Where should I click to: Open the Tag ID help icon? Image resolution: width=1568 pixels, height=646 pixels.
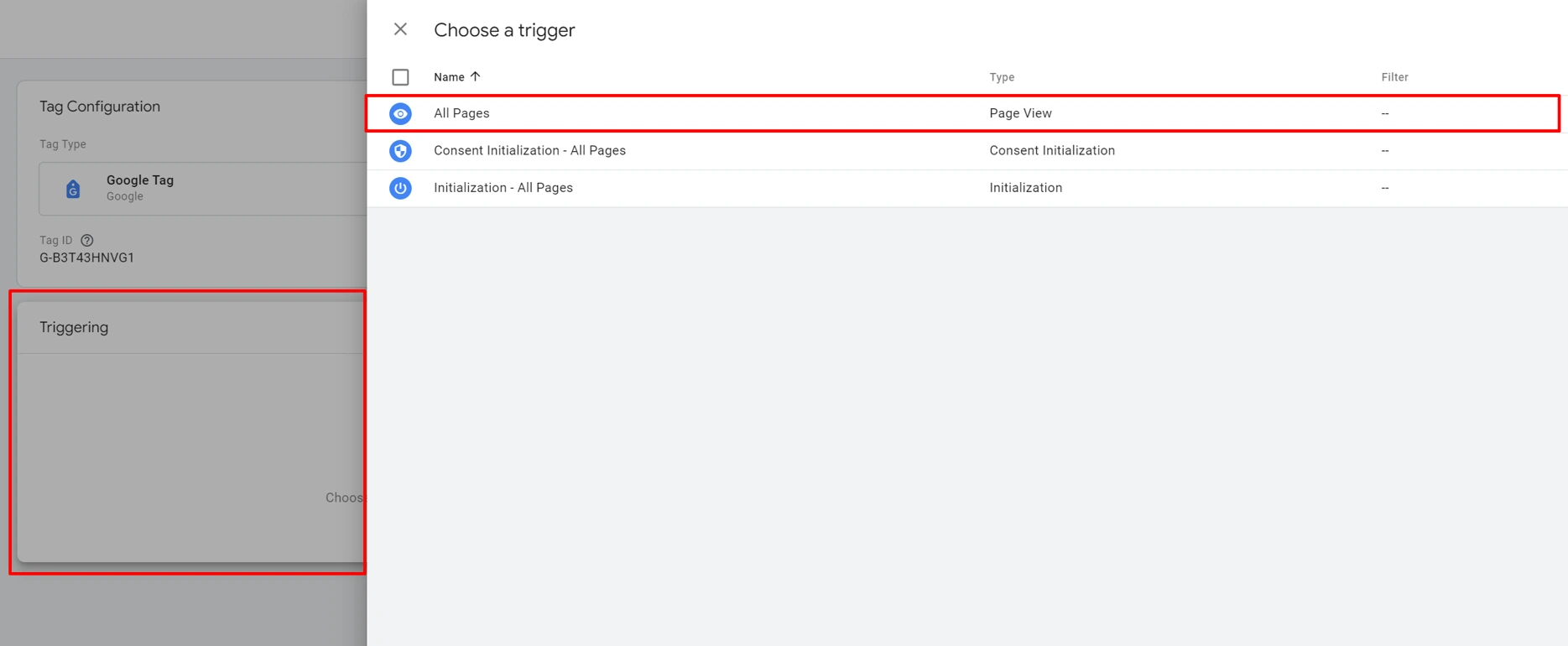pyautogui.click(x=87, y=241)
